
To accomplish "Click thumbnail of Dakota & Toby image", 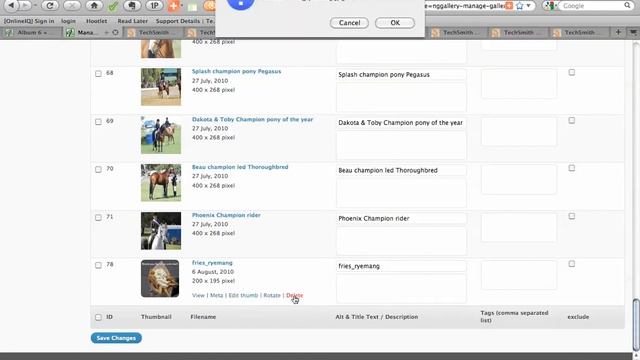I will pos(161,135).
